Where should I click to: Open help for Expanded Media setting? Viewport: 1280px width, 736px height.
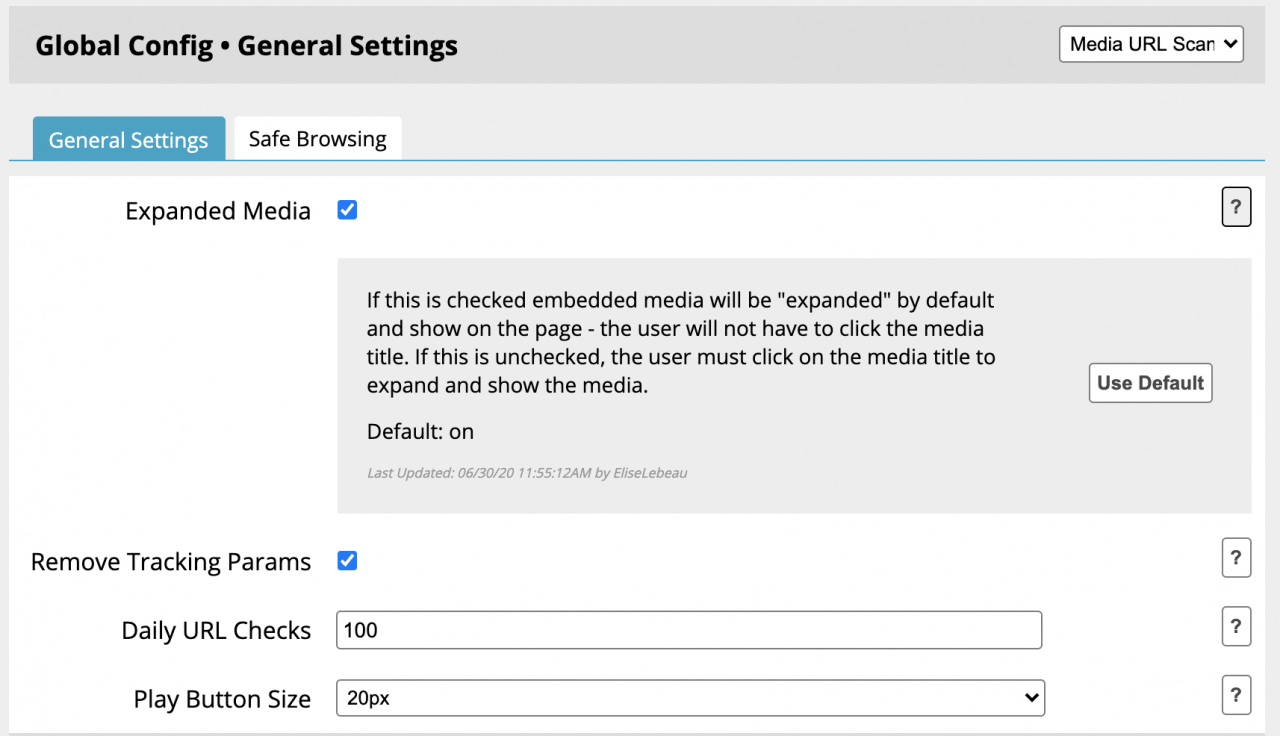tap(1236, 208)
